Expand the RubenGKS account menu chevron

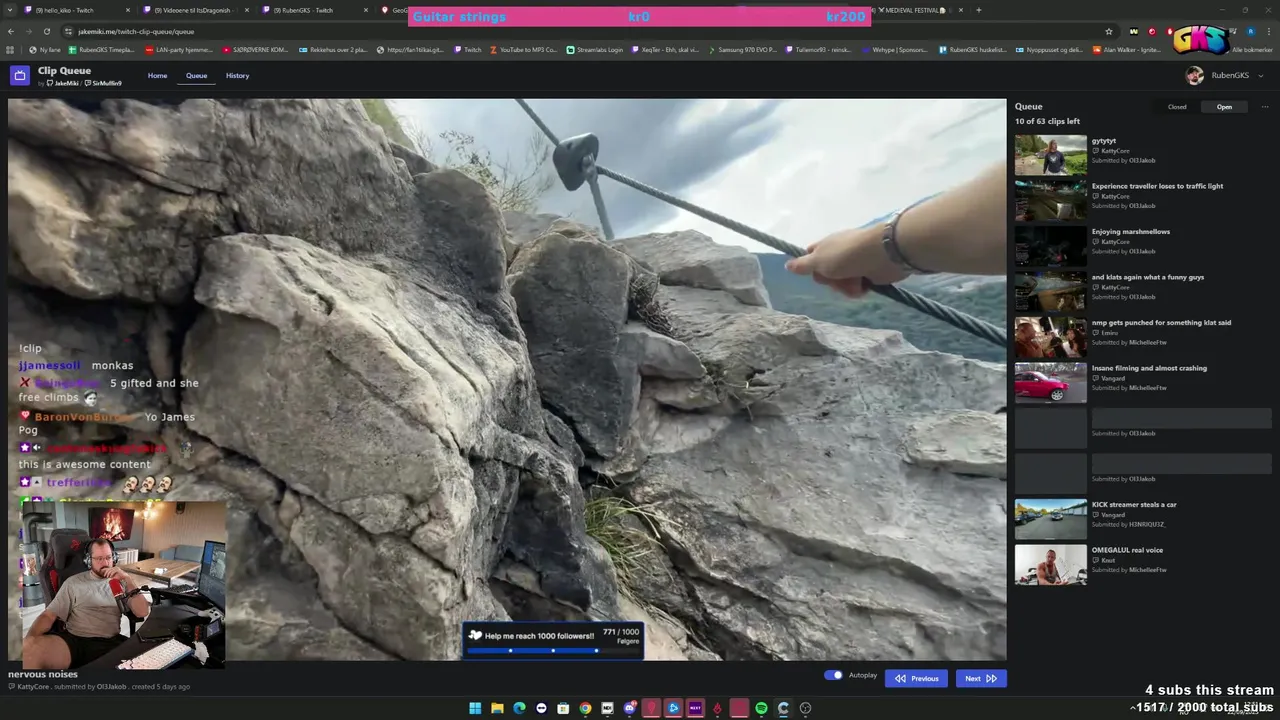(1260, 76)
